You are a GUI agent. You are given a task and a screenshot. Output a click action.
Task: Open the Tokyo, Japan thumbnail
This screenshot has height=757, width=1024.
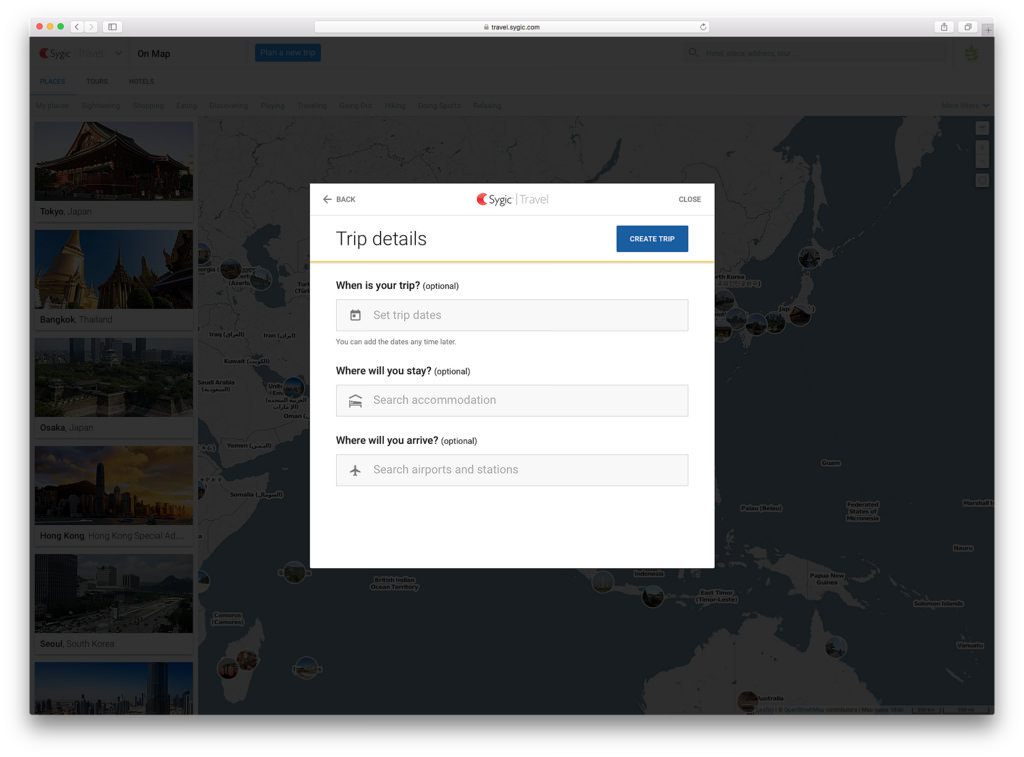114,161
